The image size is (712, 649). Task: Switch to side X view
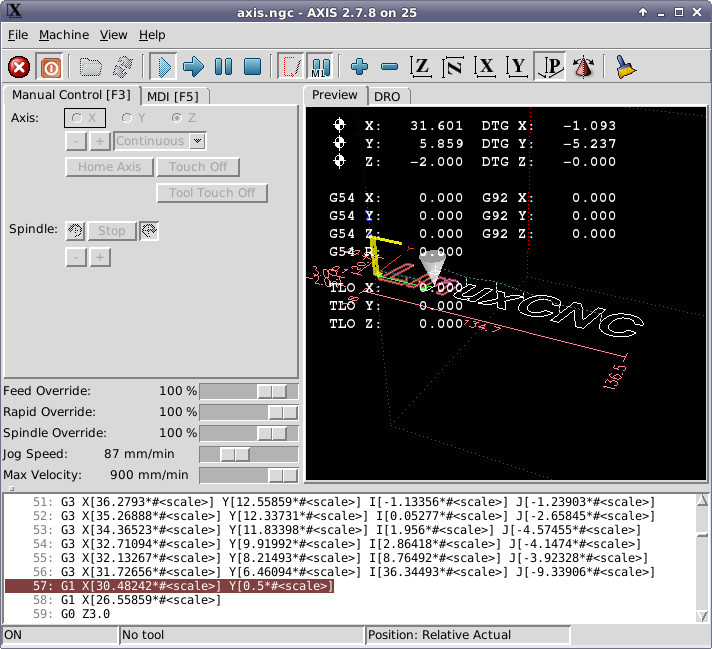point(485,67)
